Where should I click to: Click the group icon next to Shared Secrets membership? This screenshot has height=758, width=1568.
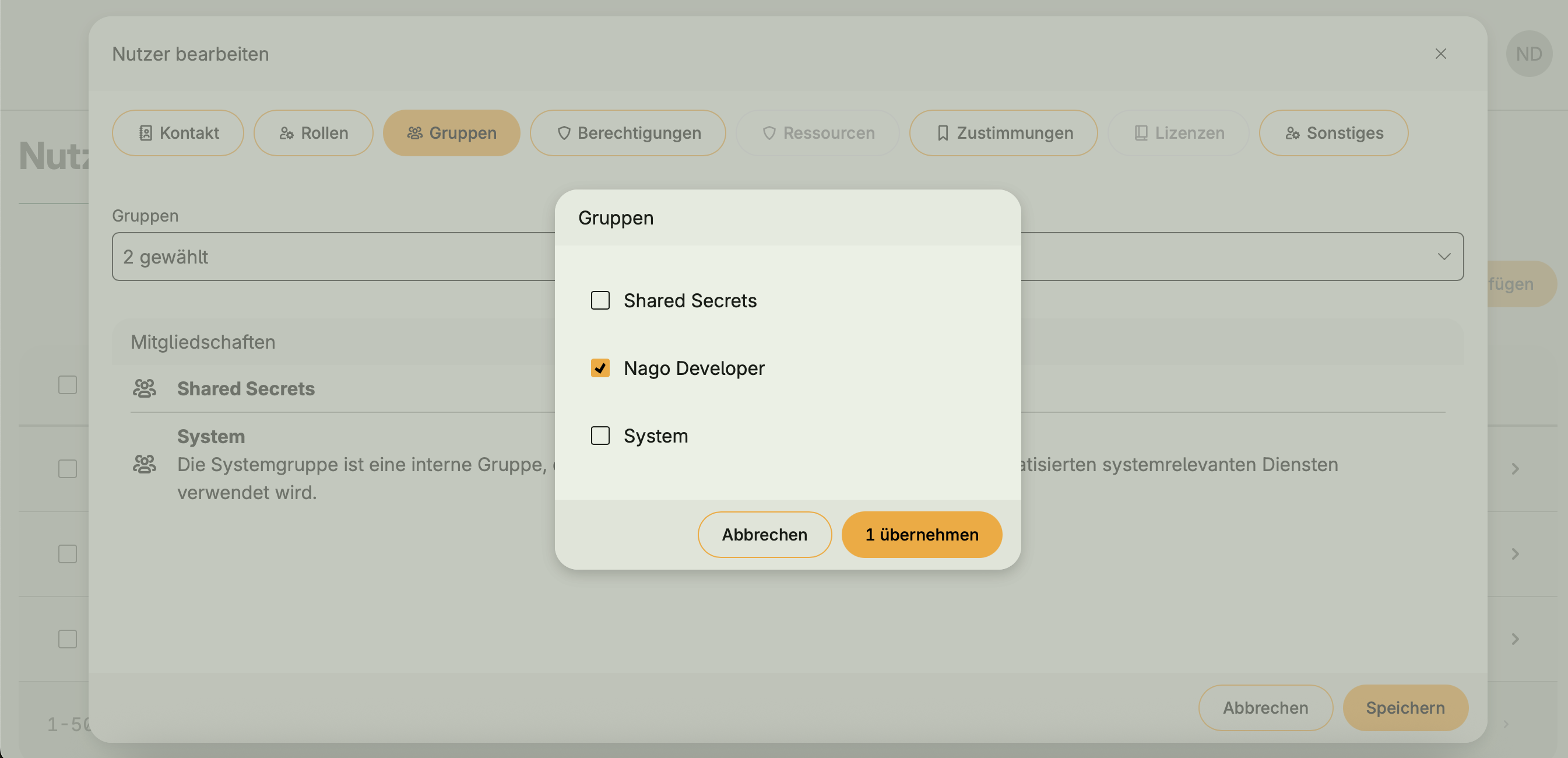pos(144,388)
